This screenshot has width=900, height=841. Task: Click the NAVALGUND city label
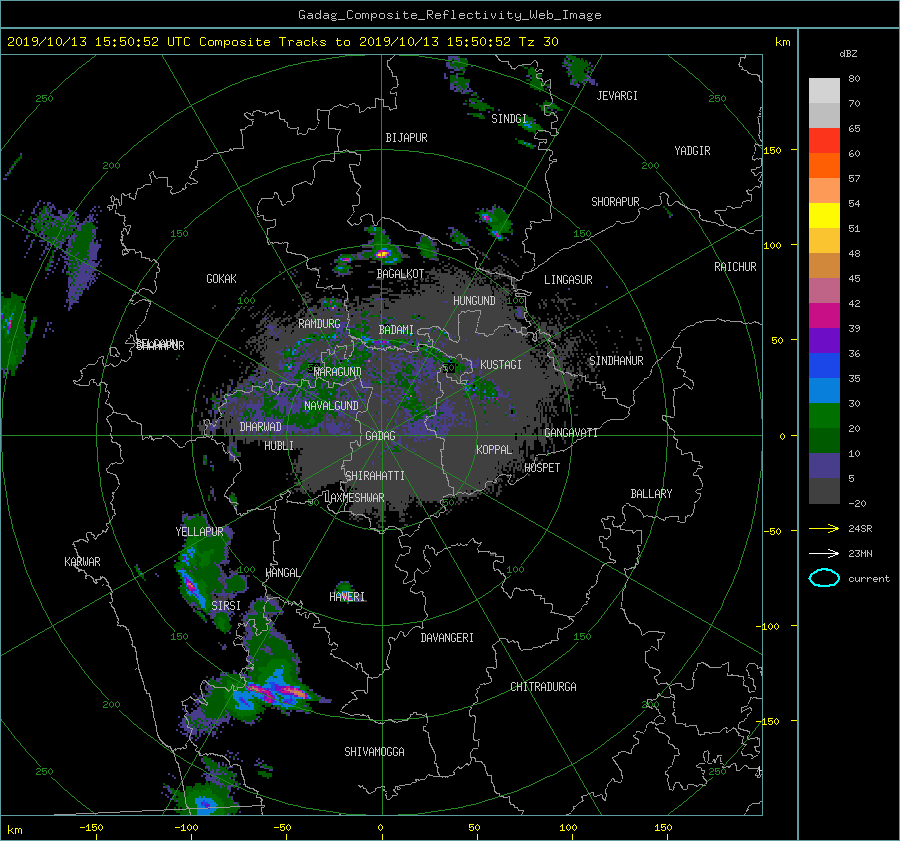point(331,406)
